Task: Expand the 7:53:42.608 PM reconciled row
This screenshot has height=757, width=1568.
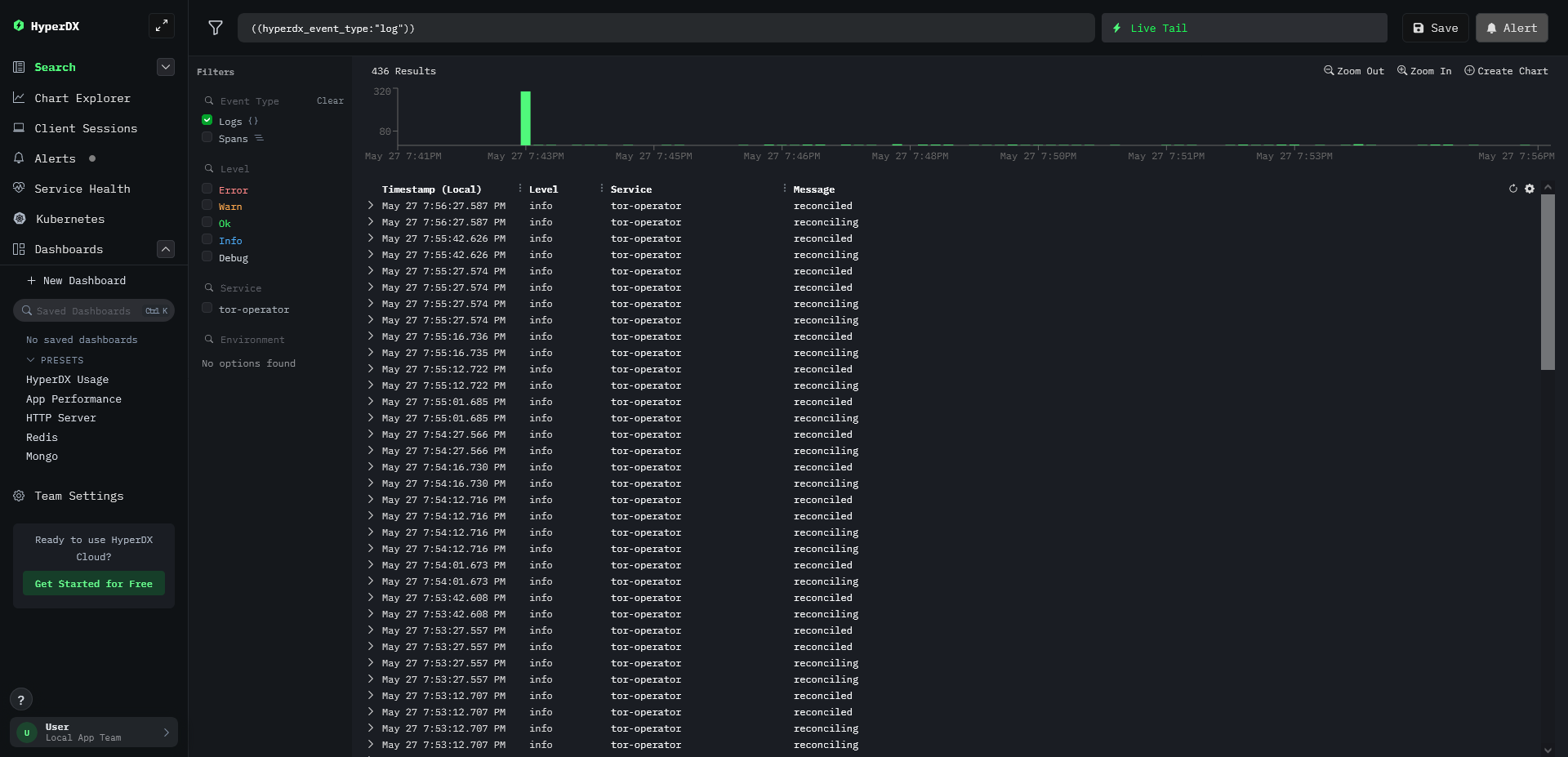Action: tap(371, 597)
